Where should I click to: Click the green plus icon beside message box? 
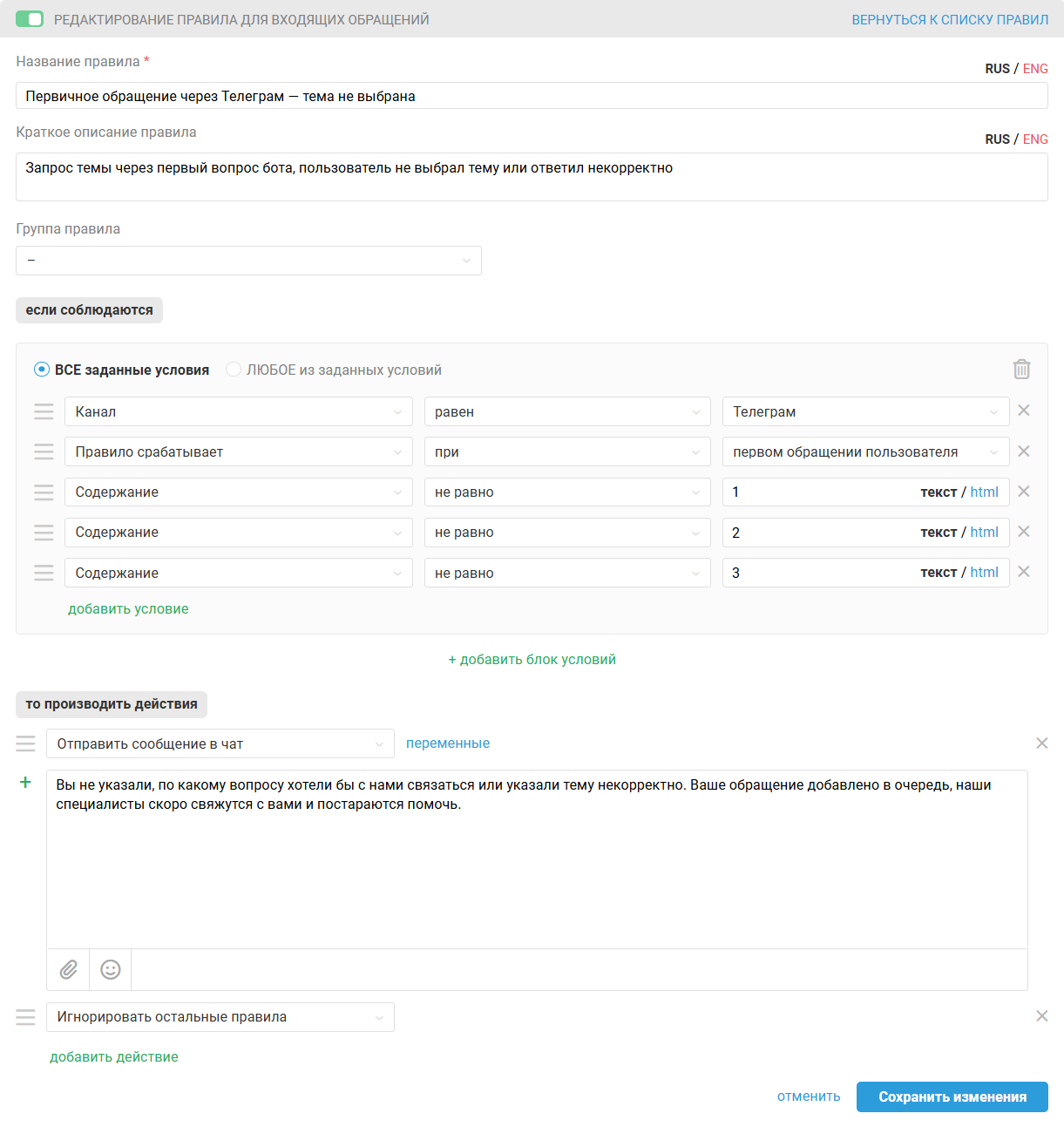(x=25, y=783)
